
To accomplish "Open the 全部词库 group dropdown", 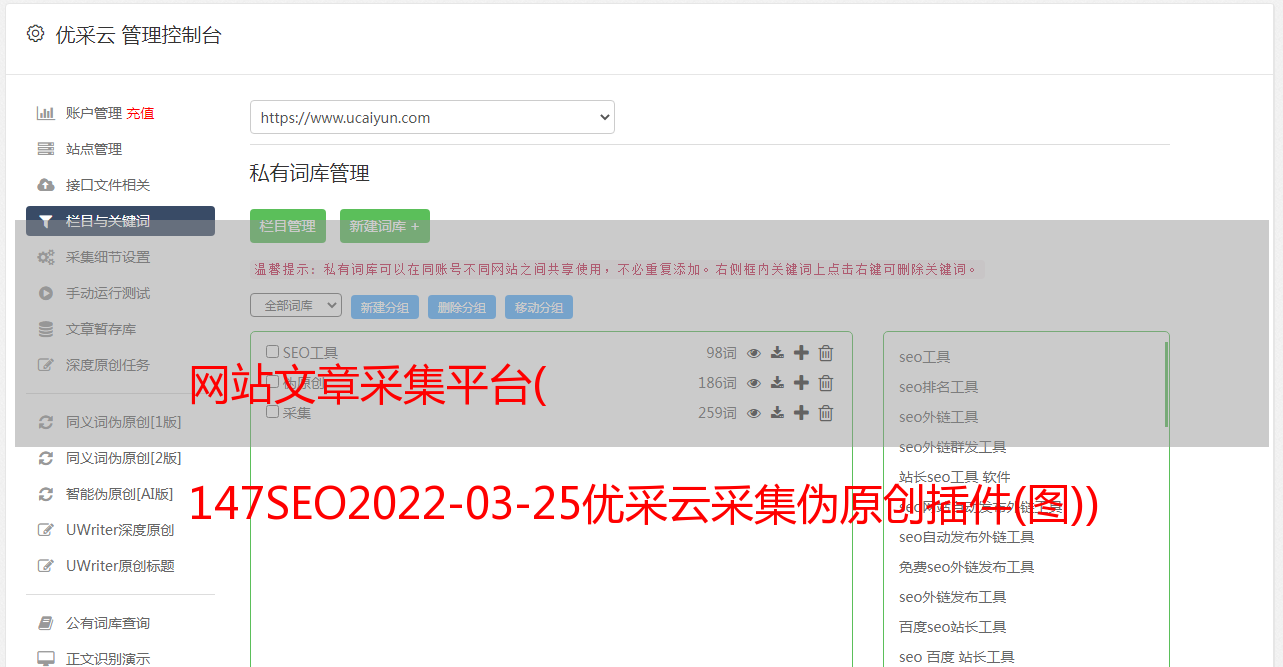I will click(x=296, y=305).
